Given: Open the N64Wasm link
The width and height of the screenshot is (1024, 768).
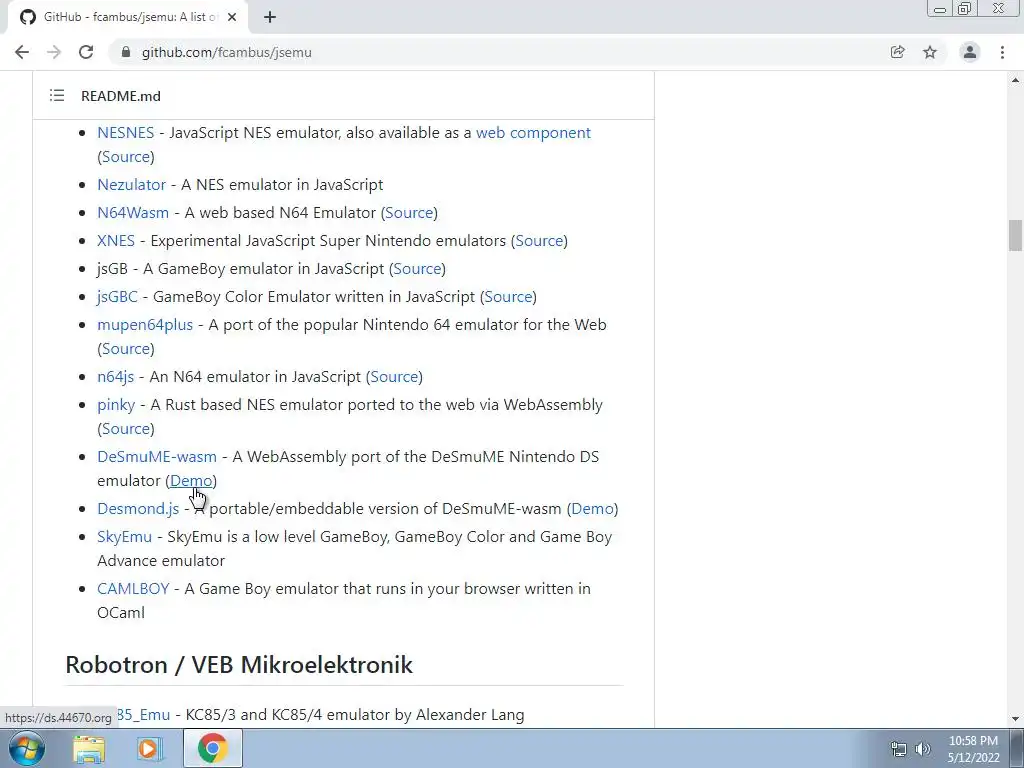Looking at the screenshot, I should [133, 213].
